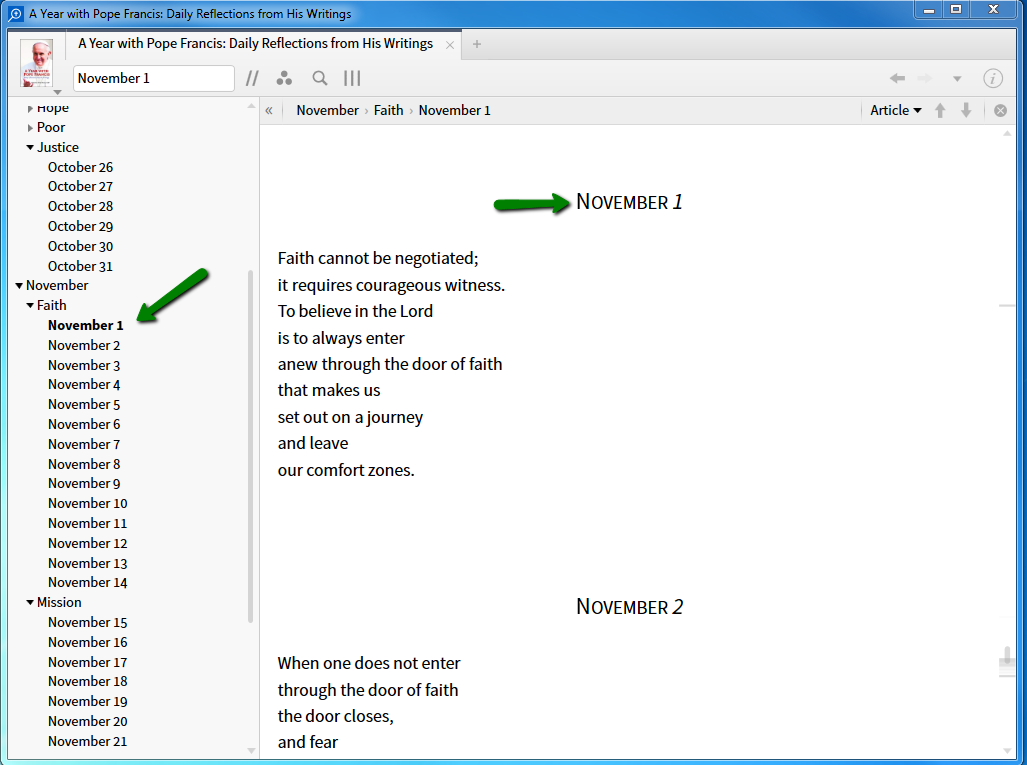The width and height of the screenshot is (1027, 765).
Task: Collapse the Mission tree section
Action: 30,603
